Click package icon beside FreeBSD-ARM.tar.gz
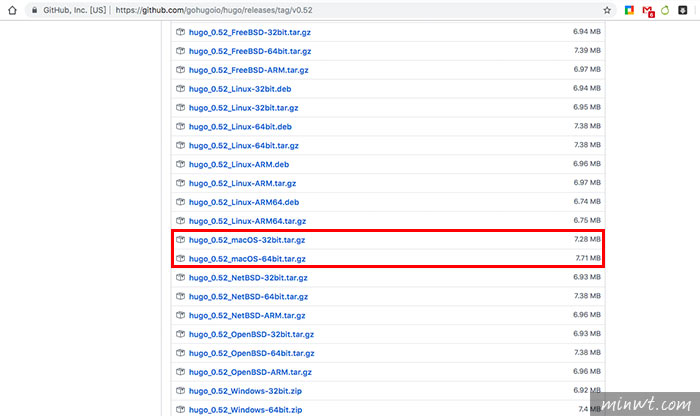Viewport: 700px width, 416px height. click(x=180, y=70)
